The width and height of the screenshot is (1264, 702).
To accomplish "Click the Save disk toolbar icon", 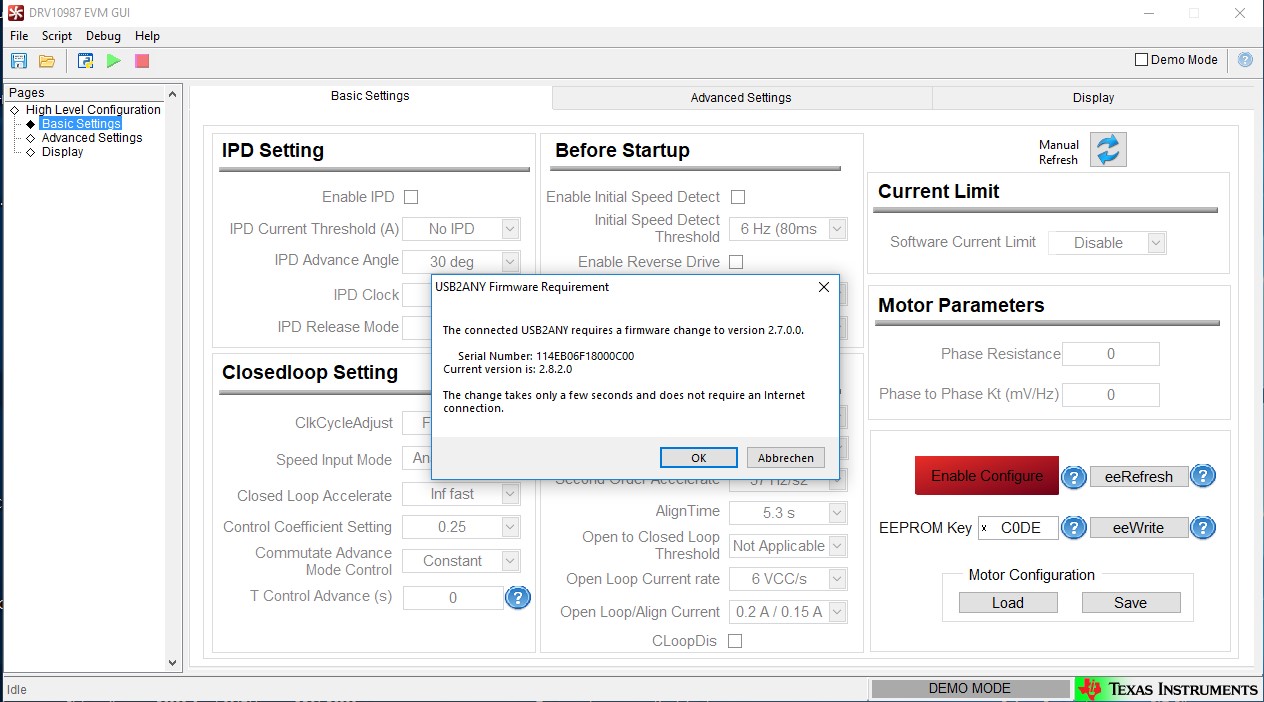I will click(19, 61).
